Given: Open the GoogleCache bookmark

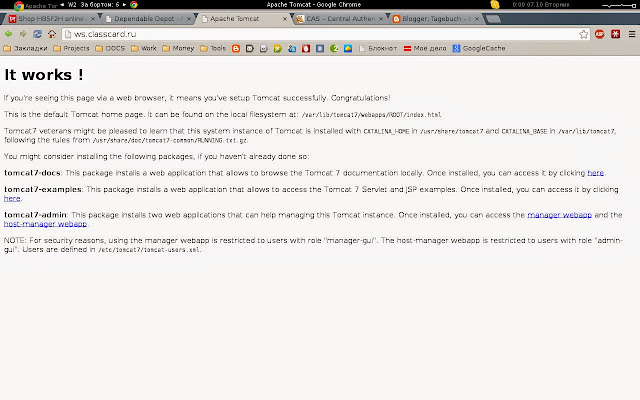Looking at the screenshot, I should [479, 49].
